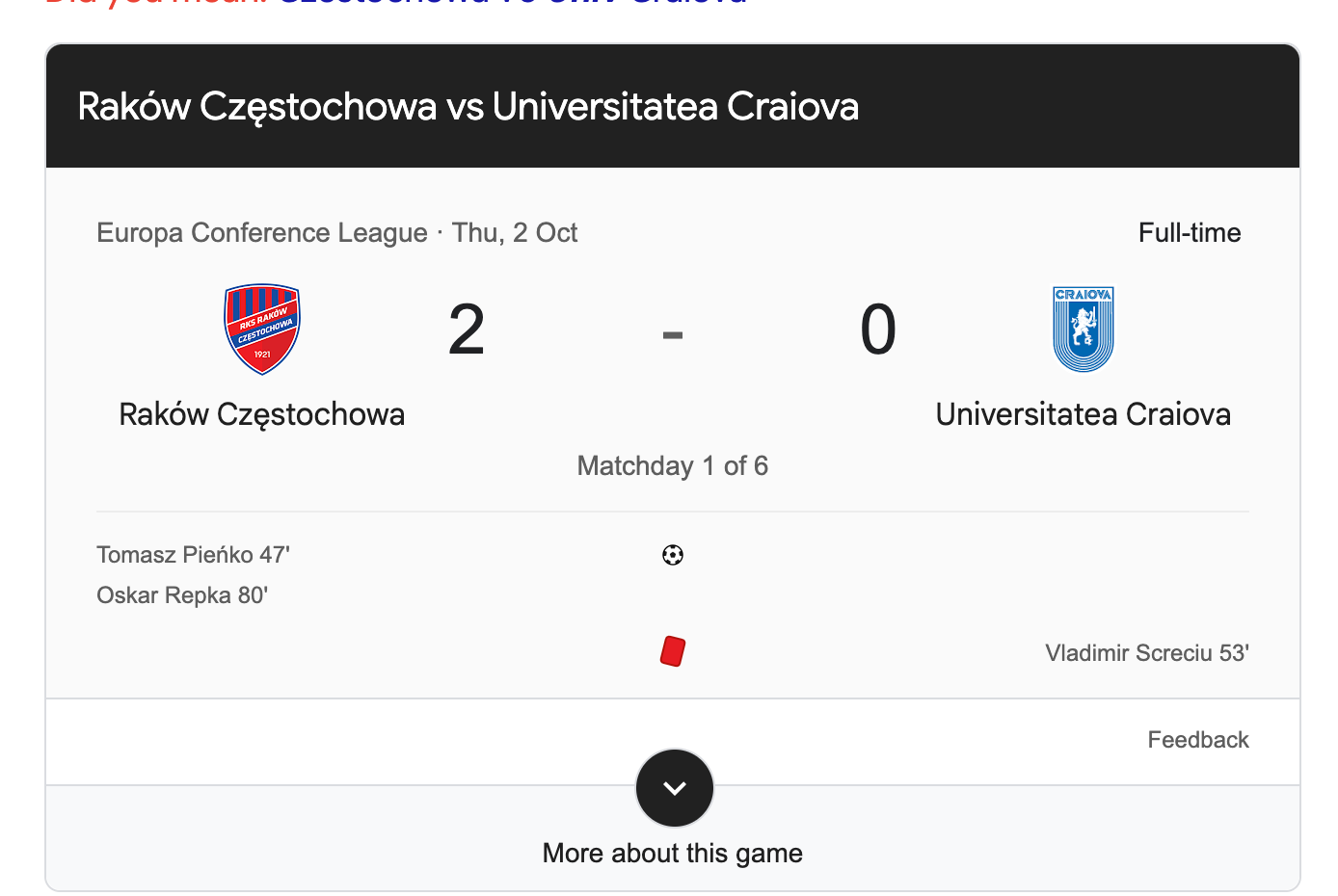This screenshot has width=1338, height=896.
Task: Click the Feedback link
Action: click(x=1197, y=740)
